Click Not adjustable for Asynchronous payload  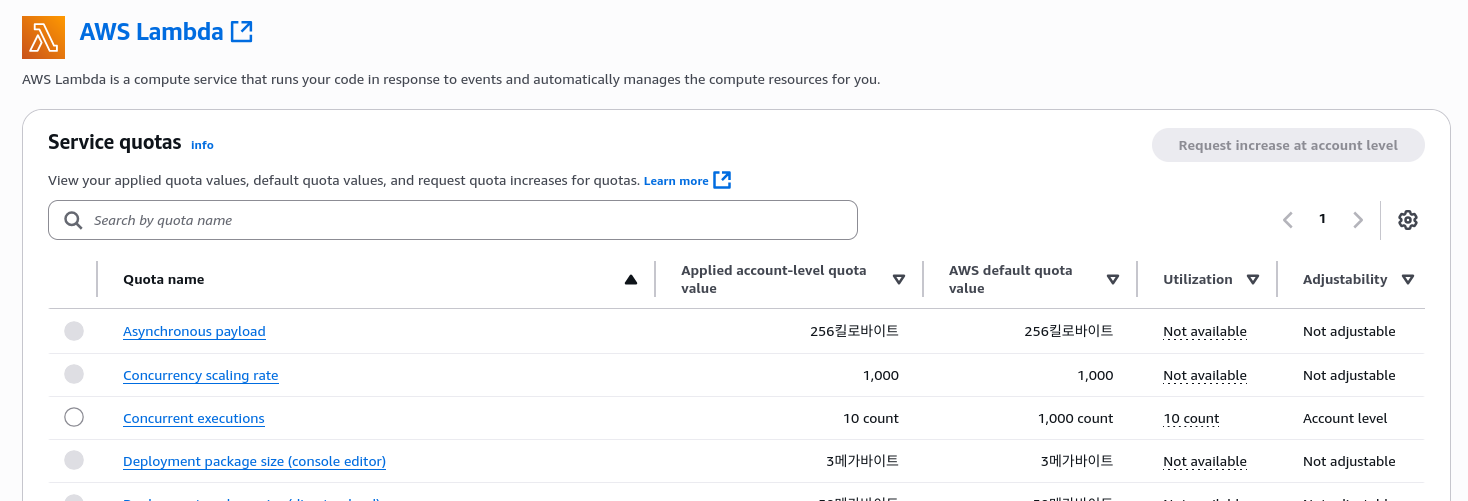1349,332
